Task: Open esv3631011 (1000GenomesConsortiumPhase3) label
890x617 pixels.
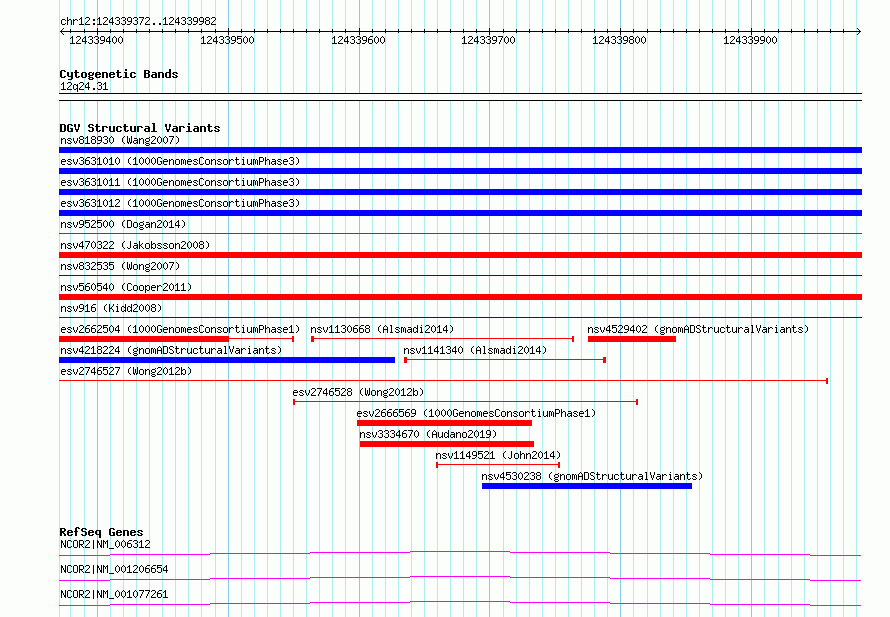Action: (x=180, y=182)
